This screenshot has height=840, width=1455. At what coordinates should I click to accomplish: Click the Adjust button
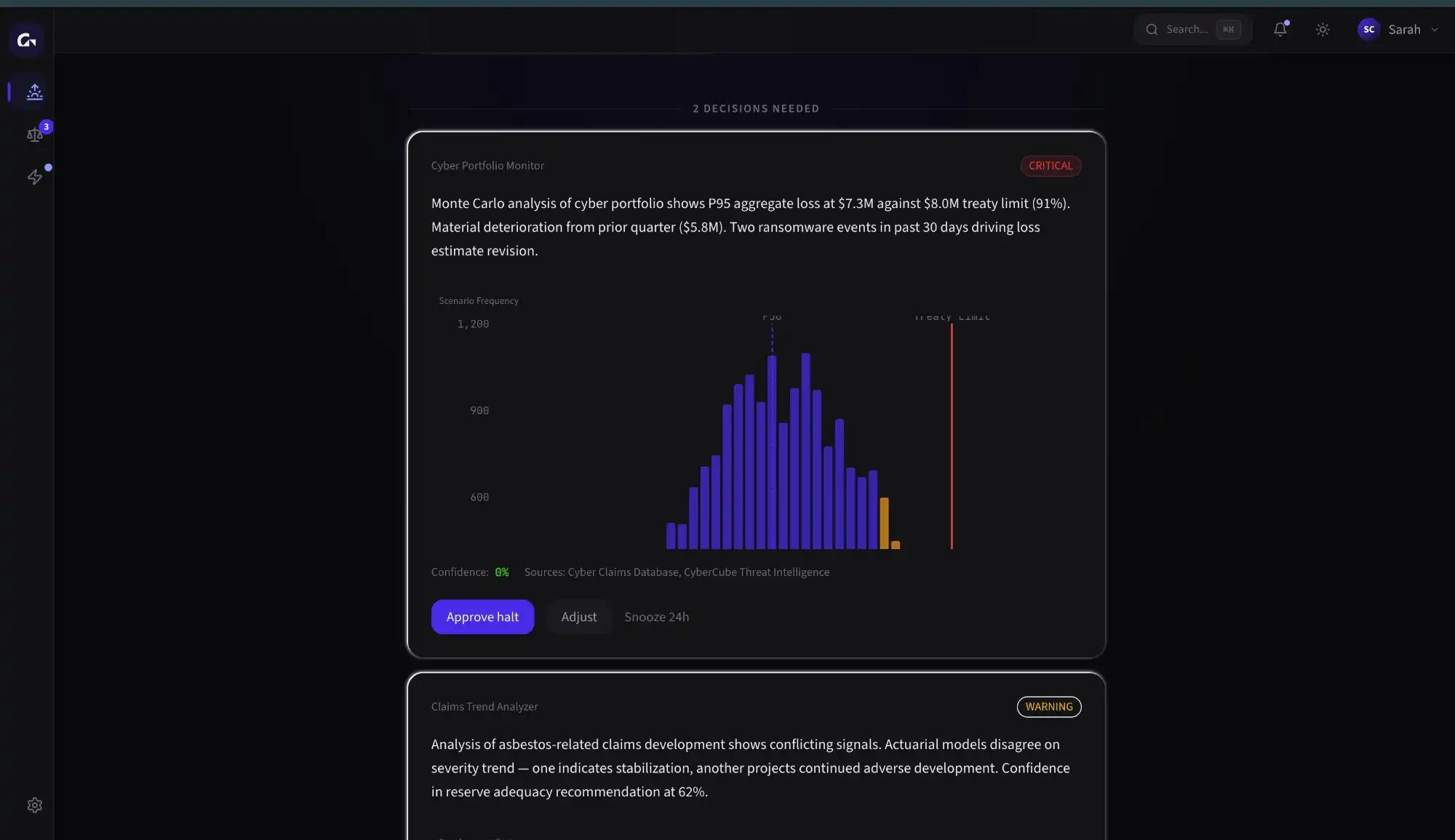point(578,617)
